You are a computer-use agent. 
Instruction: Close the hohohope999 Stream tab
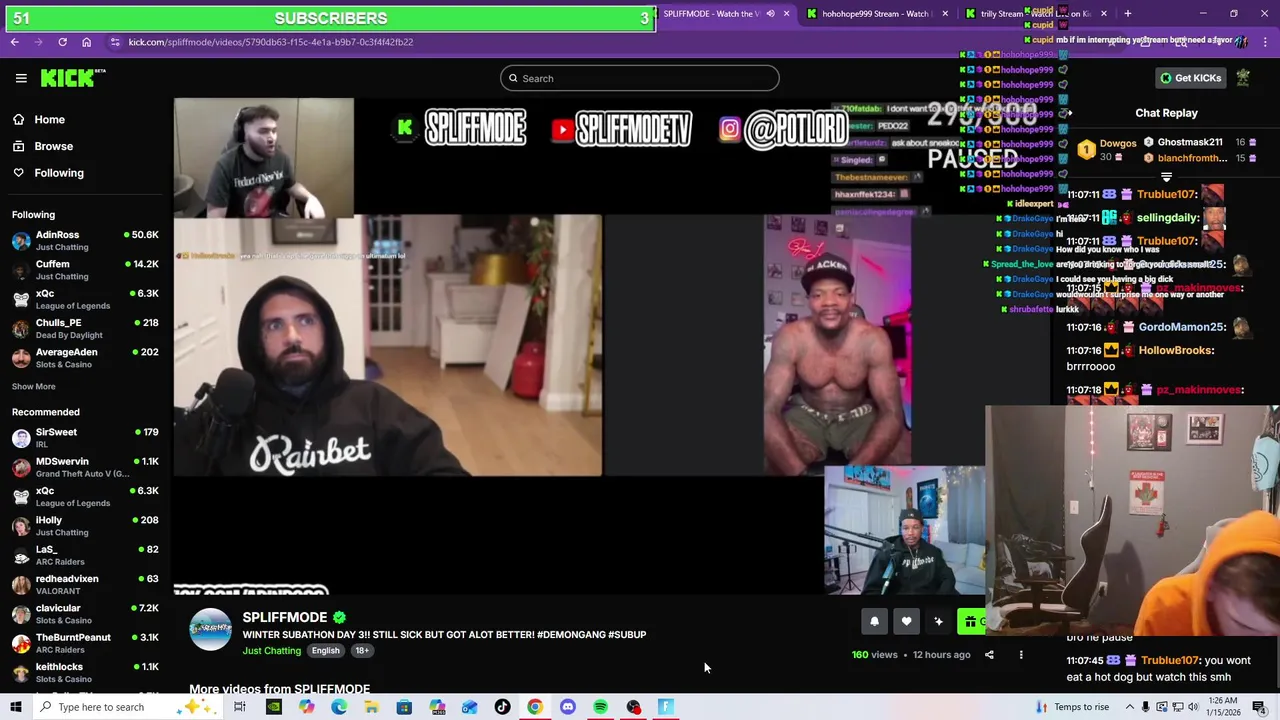945,14
